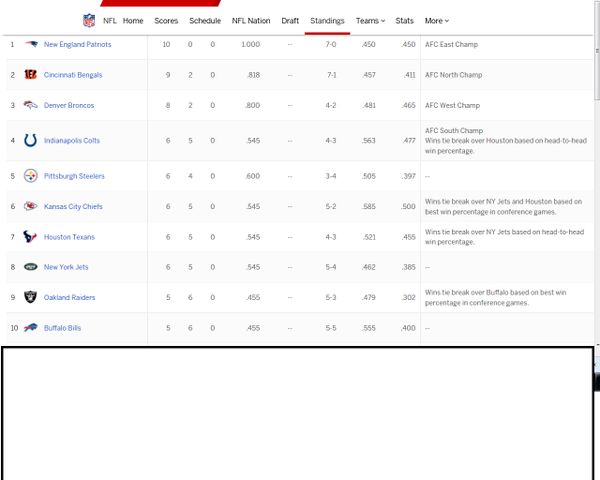Open the Schedule tab
The image size is (600, 480).
(205, 21)
